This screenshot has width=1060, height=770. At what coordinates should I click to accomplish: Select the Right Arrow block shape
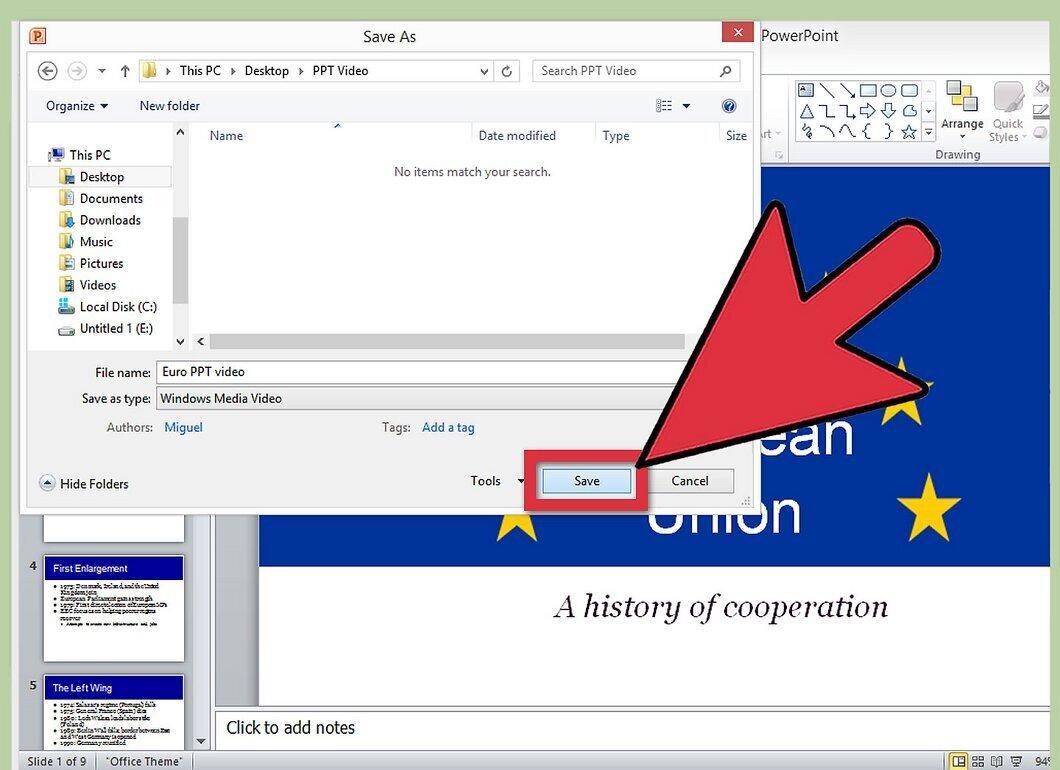[x=868, y=111]
